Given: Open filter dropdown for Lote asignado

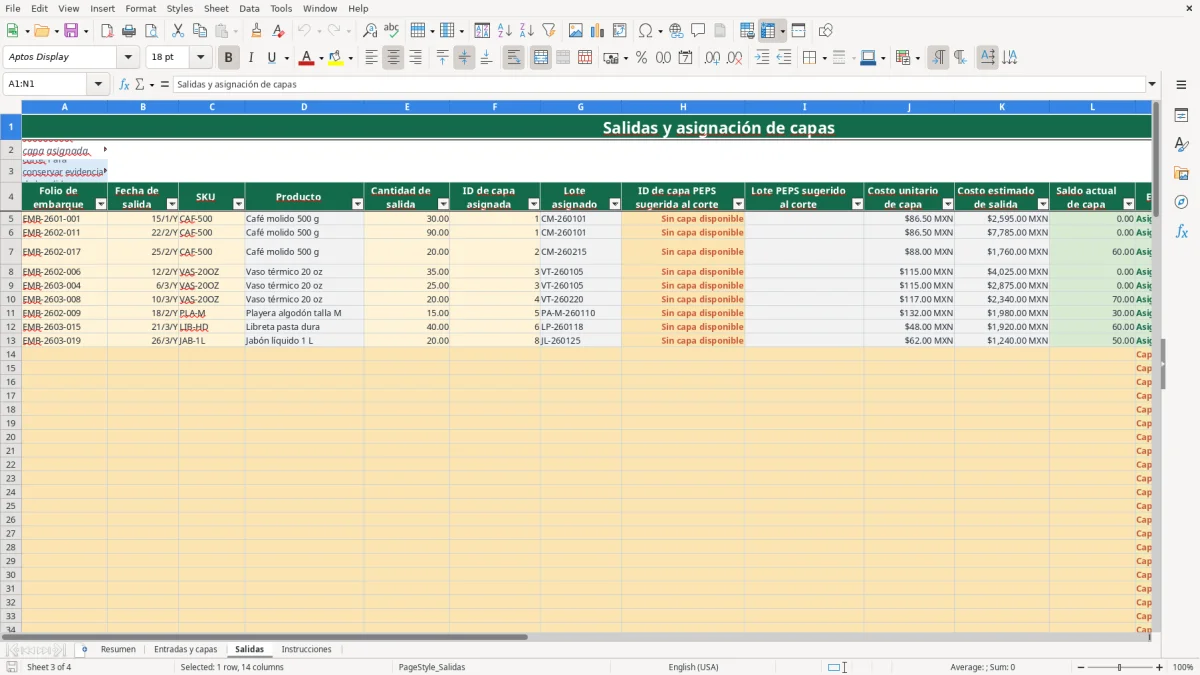Looking at the screenshot, I should (x=615, y=204).
